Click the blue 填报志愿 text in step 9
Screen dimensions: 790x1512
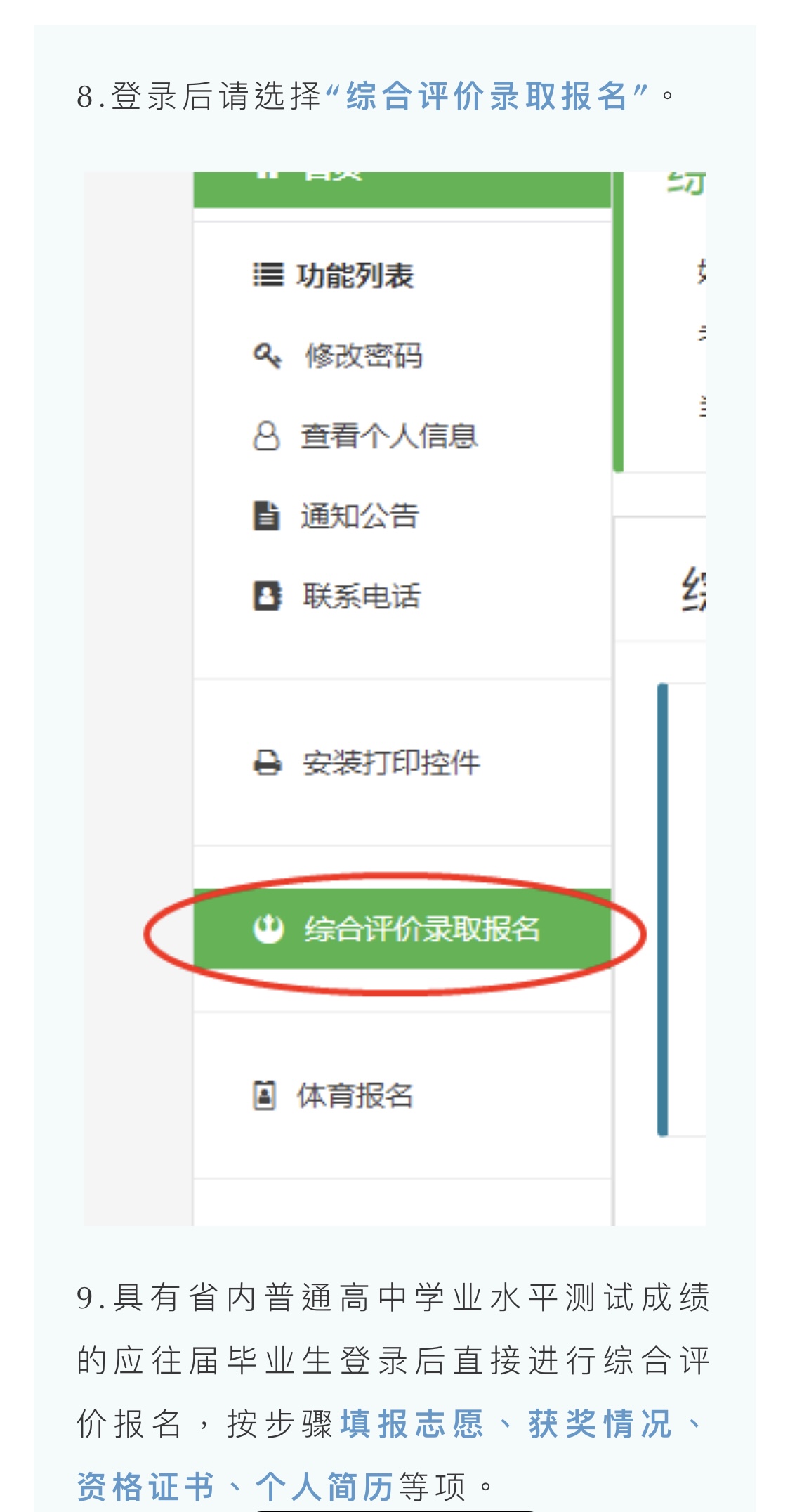413,1423
